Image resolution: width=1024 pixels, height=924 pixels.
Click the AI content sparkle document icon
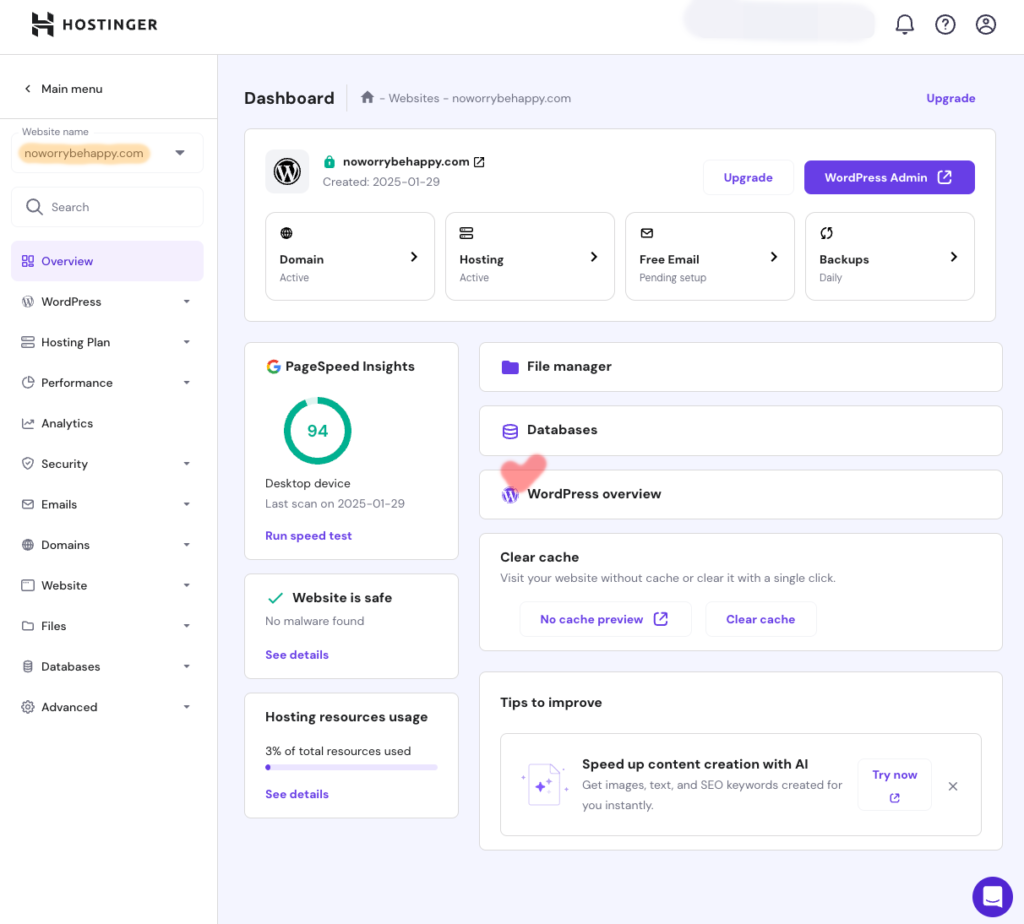pos(545,784)
